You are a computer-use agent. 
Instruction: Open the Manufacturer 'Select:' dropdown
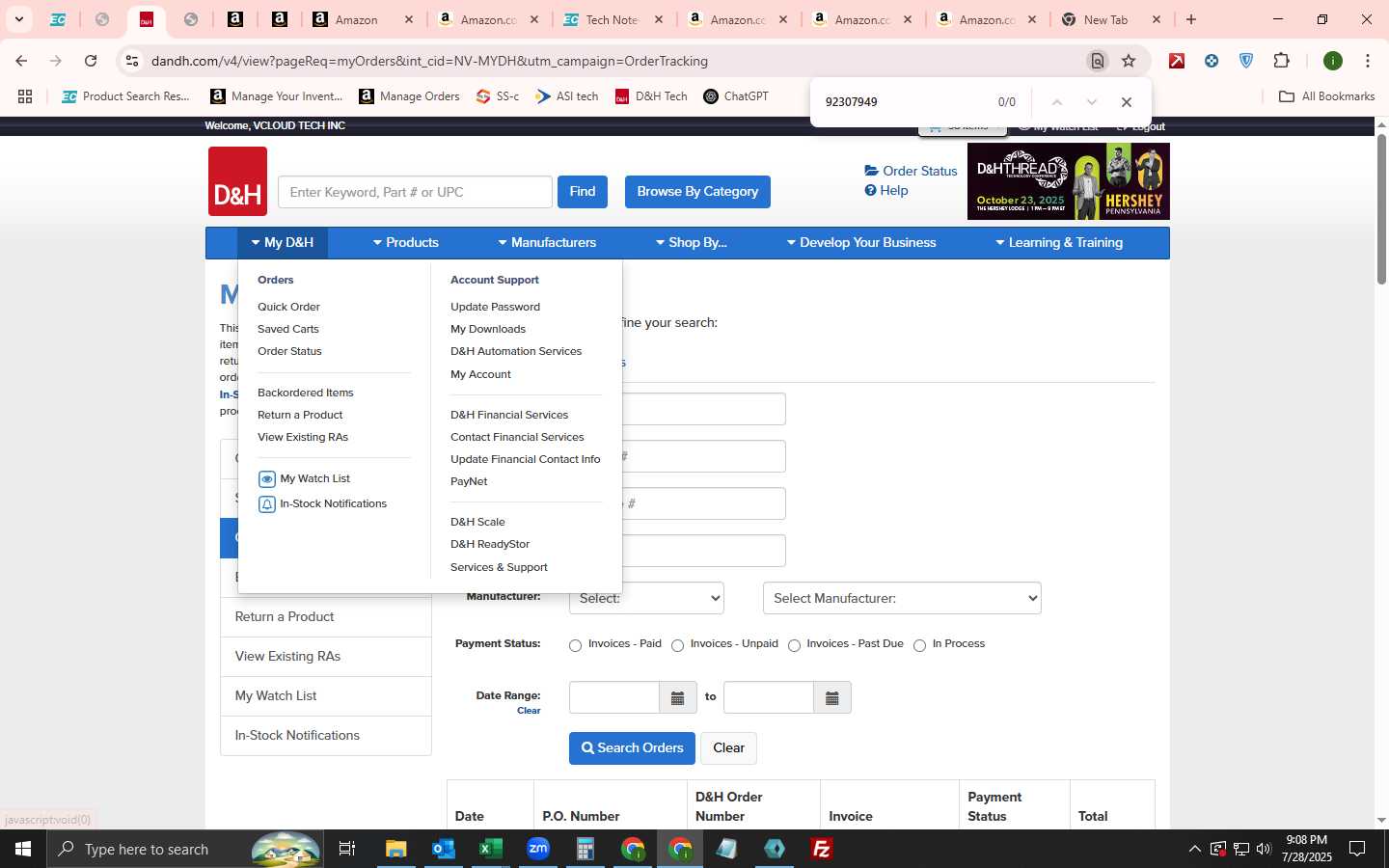click(646, 598)
